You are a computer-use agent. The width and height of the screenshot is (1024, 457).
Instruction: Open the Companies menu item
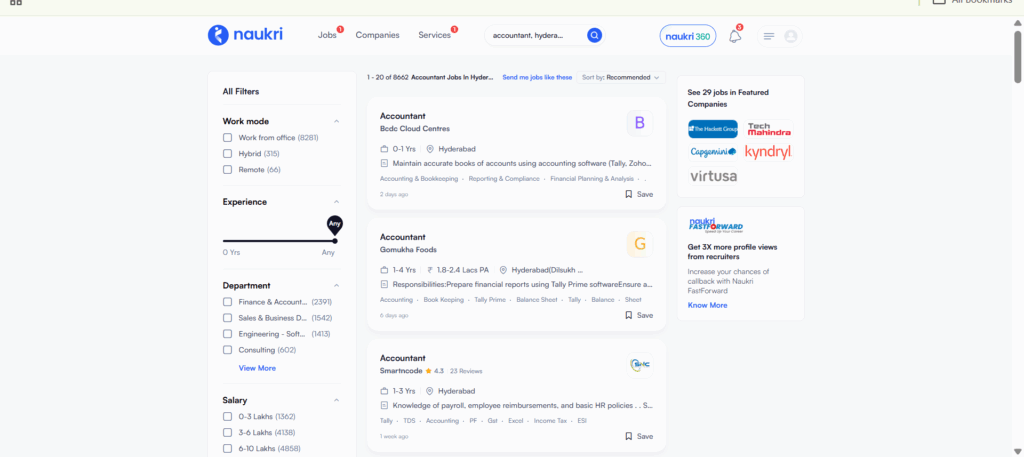pyautogui.click(x=377, y=35)
